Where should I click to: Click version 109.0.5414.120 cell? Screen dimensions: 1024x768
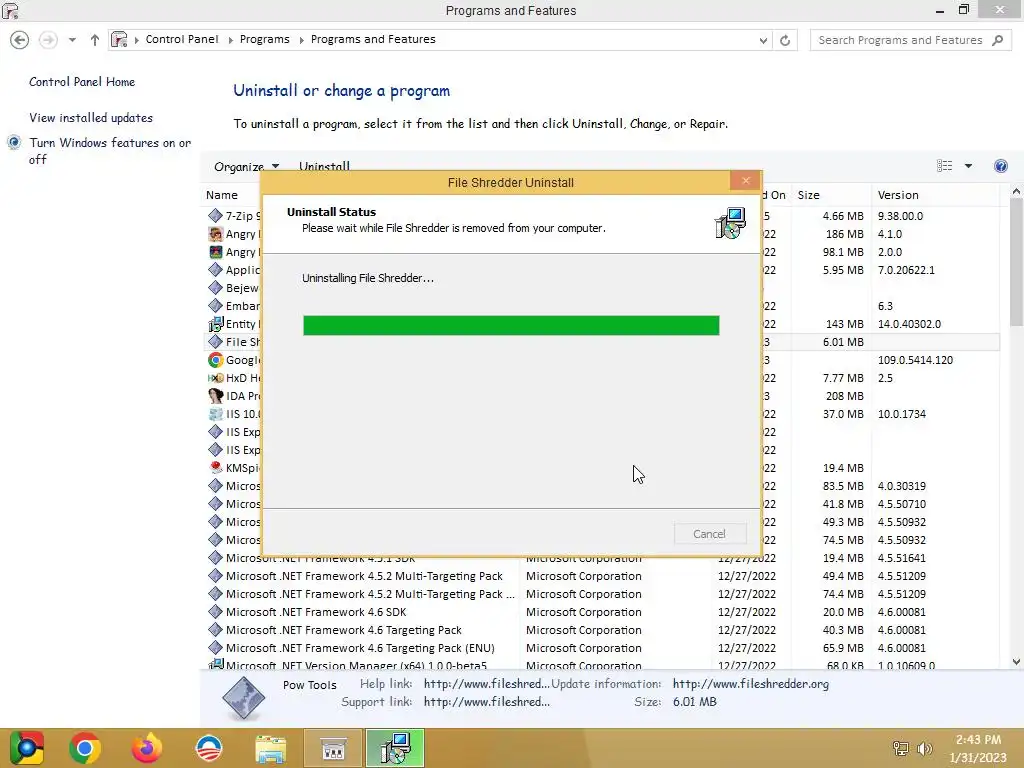tap(915, 360)
